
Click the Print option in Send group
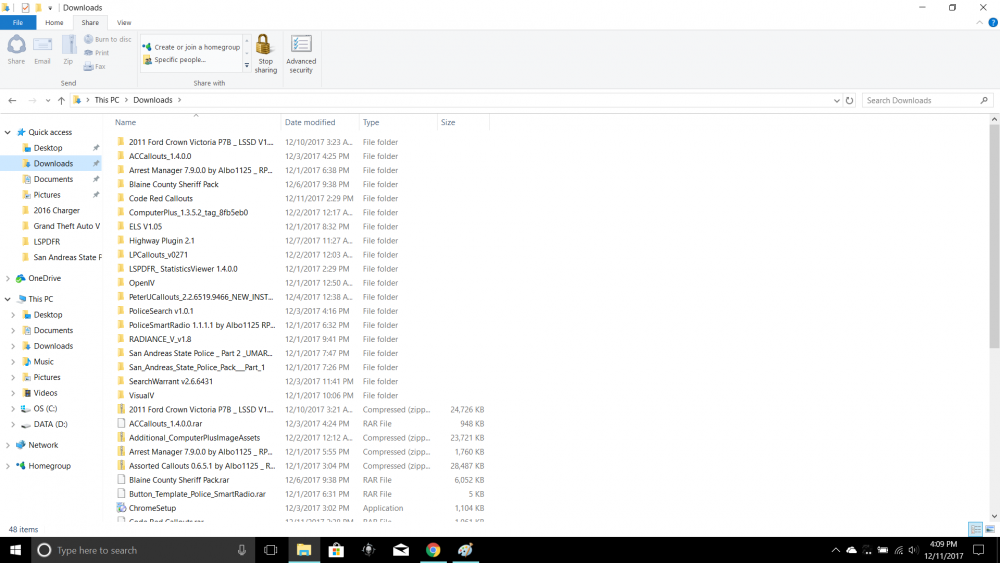click(x=96, y=53)
